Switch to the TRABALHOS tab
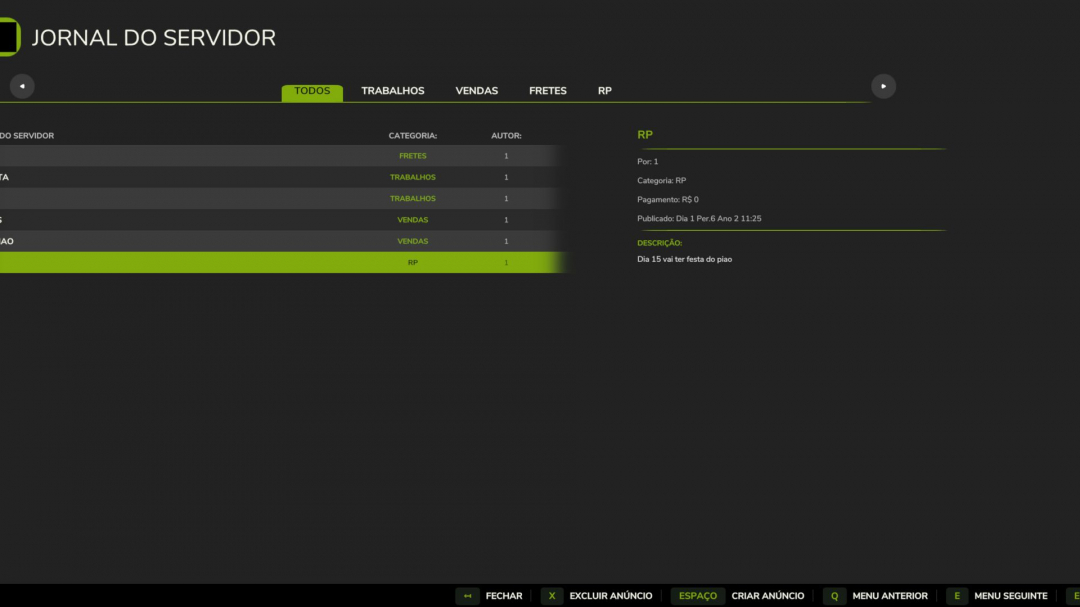Image resolution: width=1080 pixels, height=607 pixels. point(393,91)
